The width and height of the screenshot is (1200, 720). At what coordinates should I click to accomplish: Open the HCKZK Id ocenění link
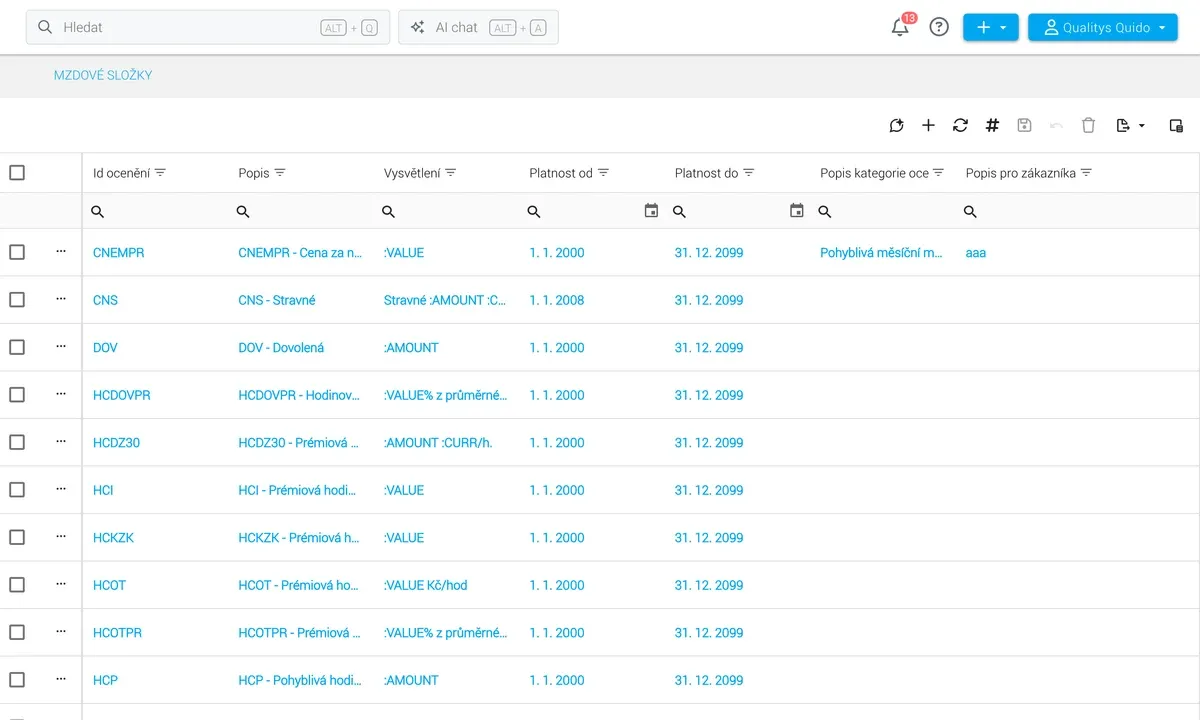[x=113, y=538]
